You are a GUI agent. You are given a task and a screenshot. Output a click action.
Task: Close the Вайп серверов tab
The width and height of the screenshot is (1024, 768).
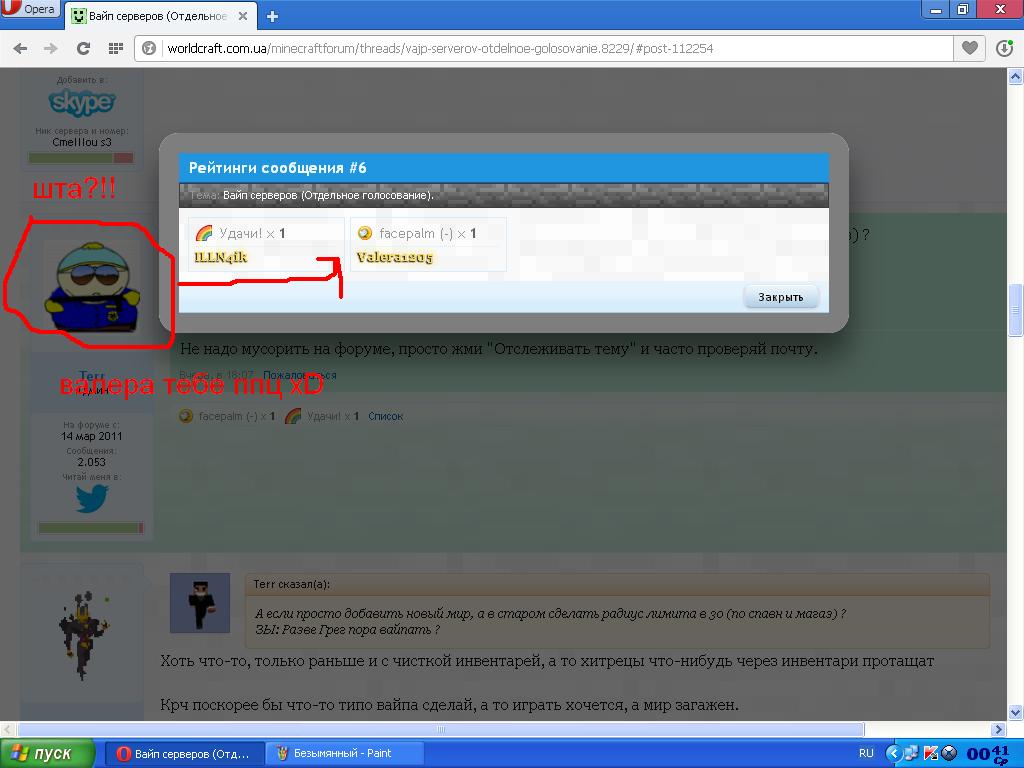click(242, 16)
